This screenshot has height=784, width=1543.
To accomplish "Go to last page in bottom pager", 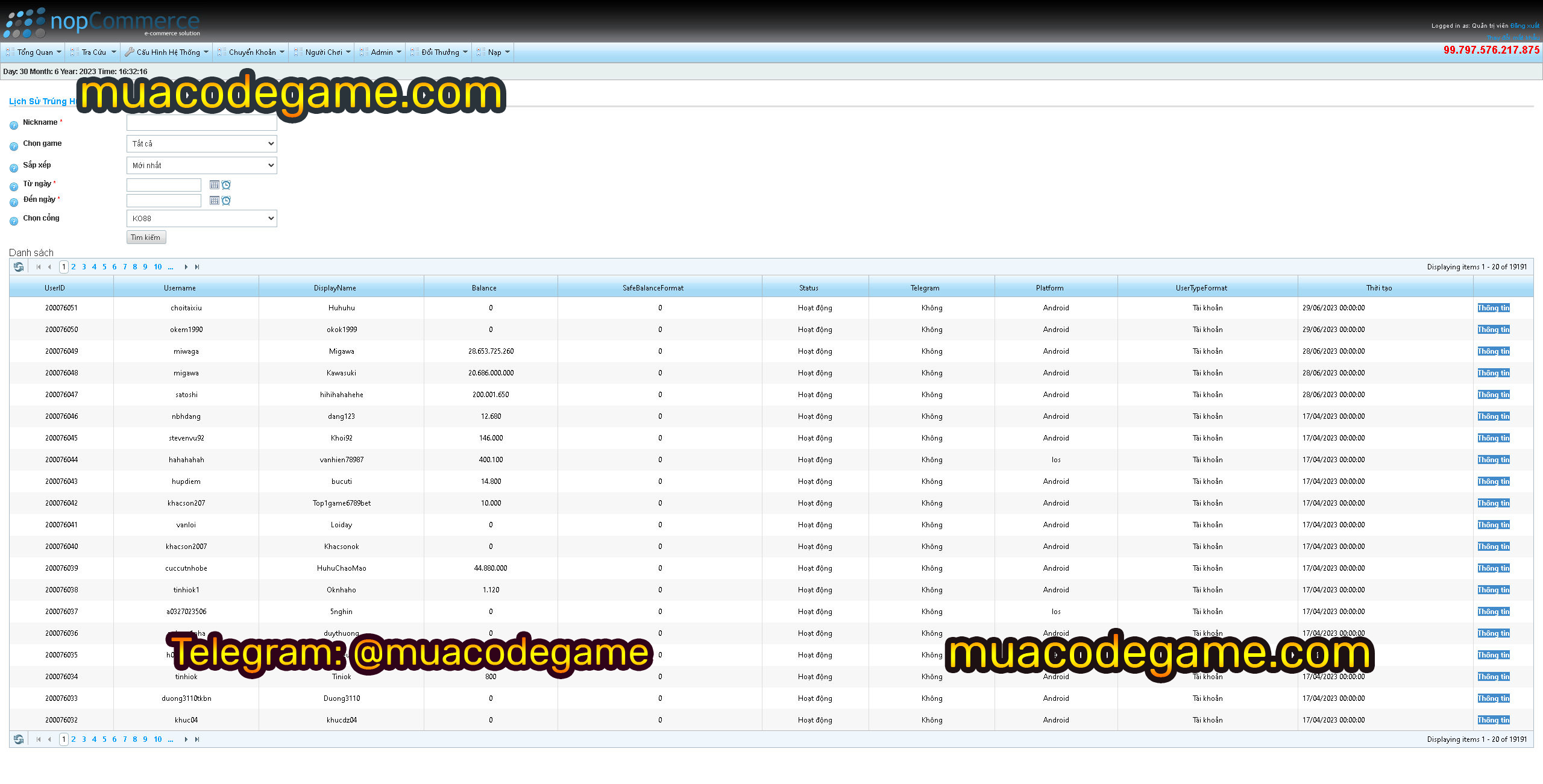I will click(x=196, y=739).
